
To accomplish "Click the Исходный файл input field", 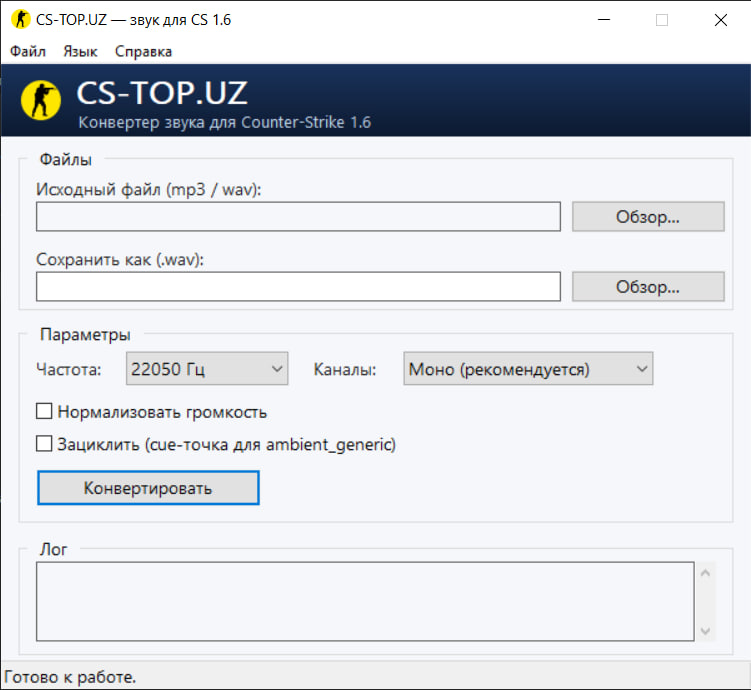I will (298, 216).
